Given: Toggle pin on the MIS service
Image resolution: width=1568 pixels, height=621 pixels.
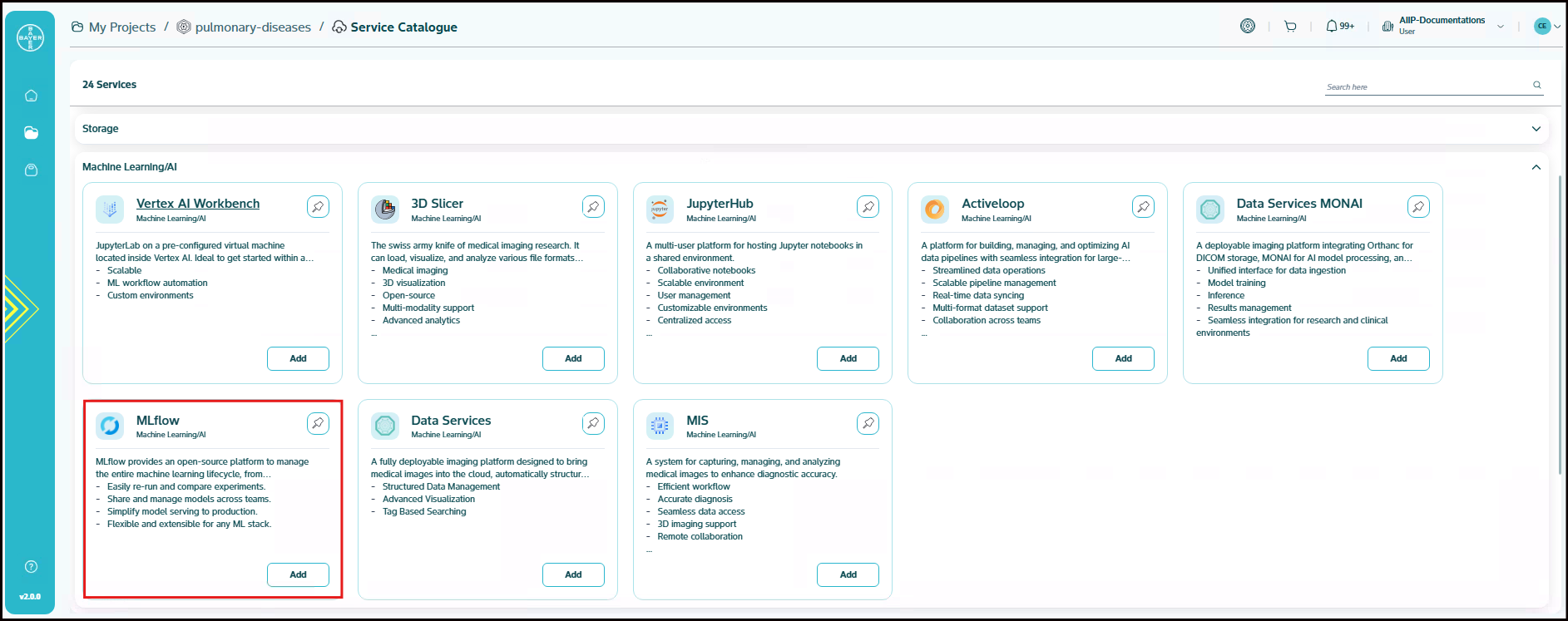Looking at the screenshot, I should click(868, 424).
